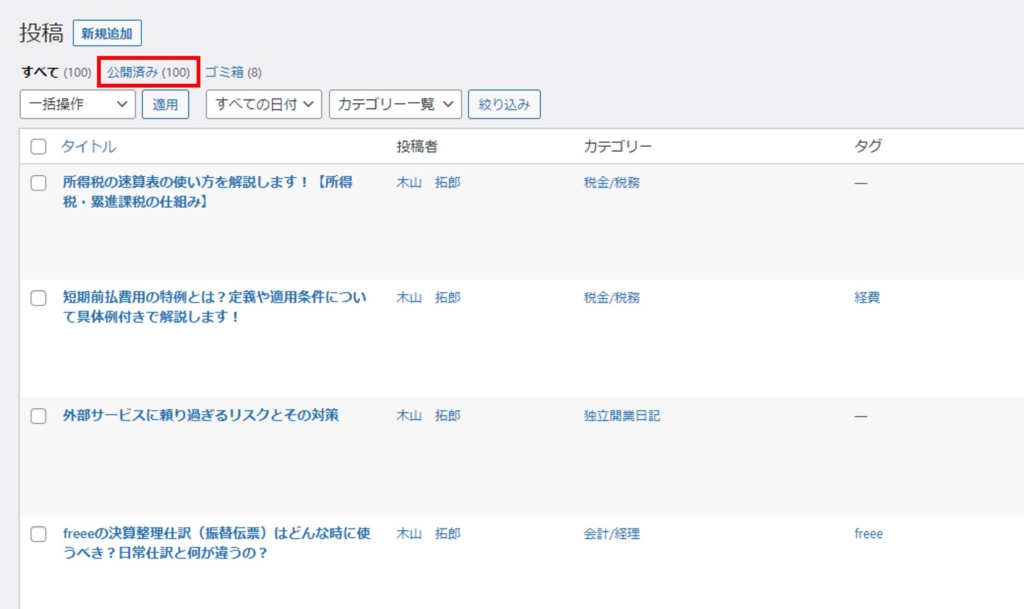1024x609 pixels.
Task: Open the 公開済み (100) filter
Action: 148,72
